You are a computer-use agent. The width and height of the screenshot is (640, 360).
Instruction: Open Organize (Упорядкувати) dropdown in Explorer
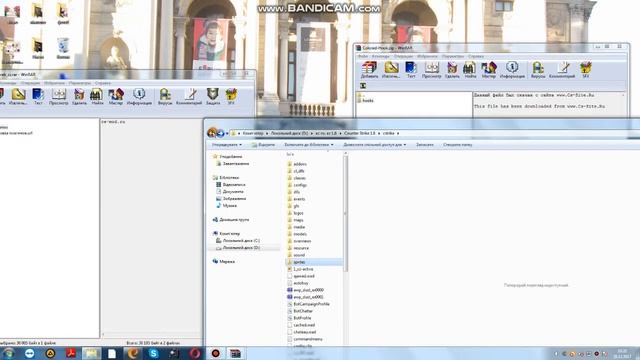[227, 145]
